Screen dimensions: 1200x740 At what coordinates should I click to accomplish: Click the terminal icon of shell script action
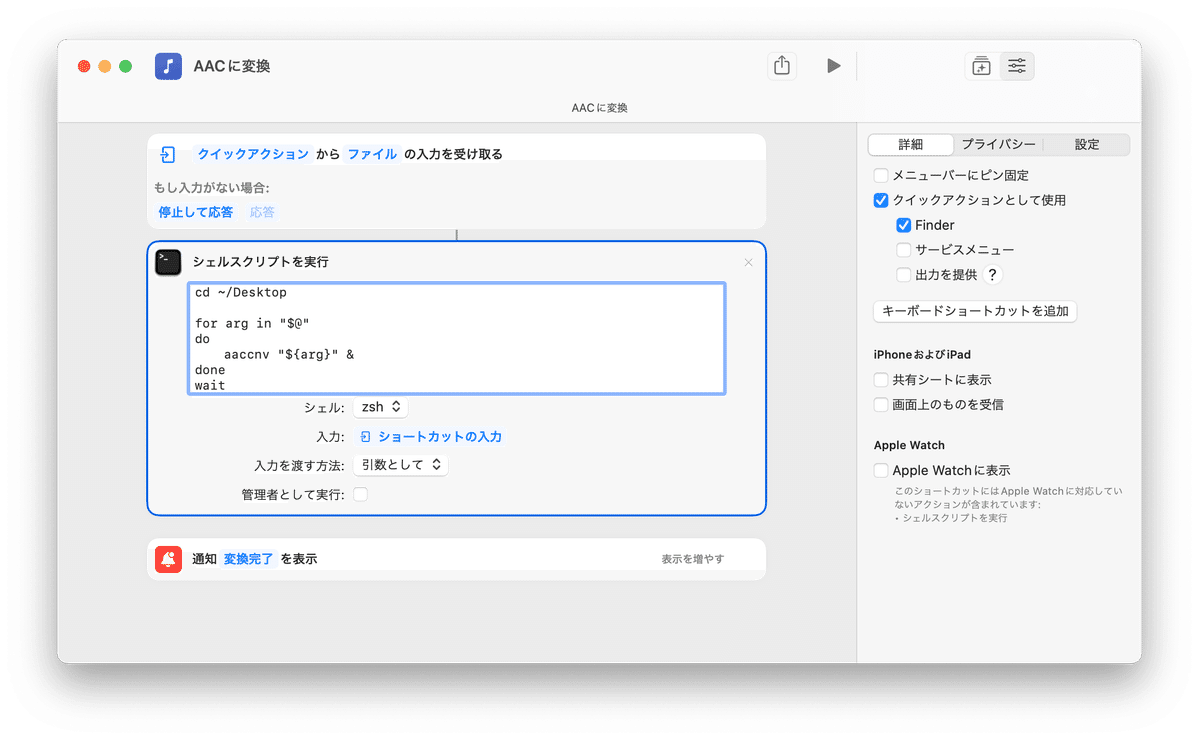coord(168,262)
